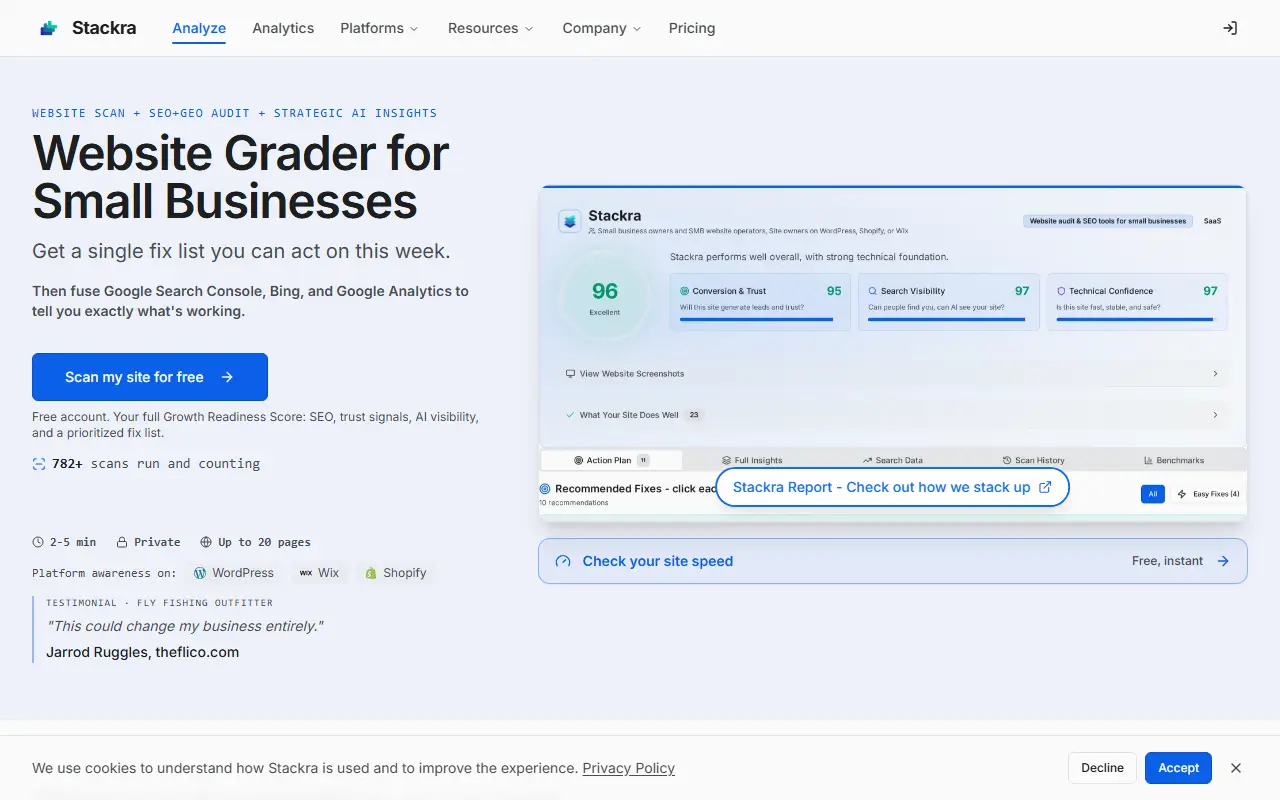Open the Platforms dropdown menu
This screenshot has width=1280, height=800.
click(379, 28)
